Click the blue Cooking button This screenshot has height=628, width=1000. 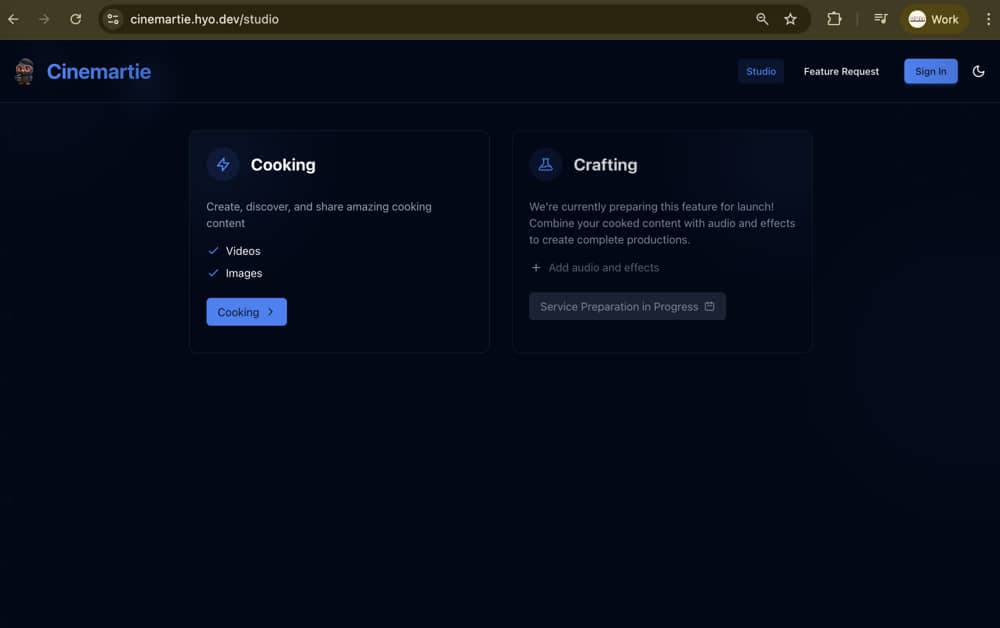246,312
